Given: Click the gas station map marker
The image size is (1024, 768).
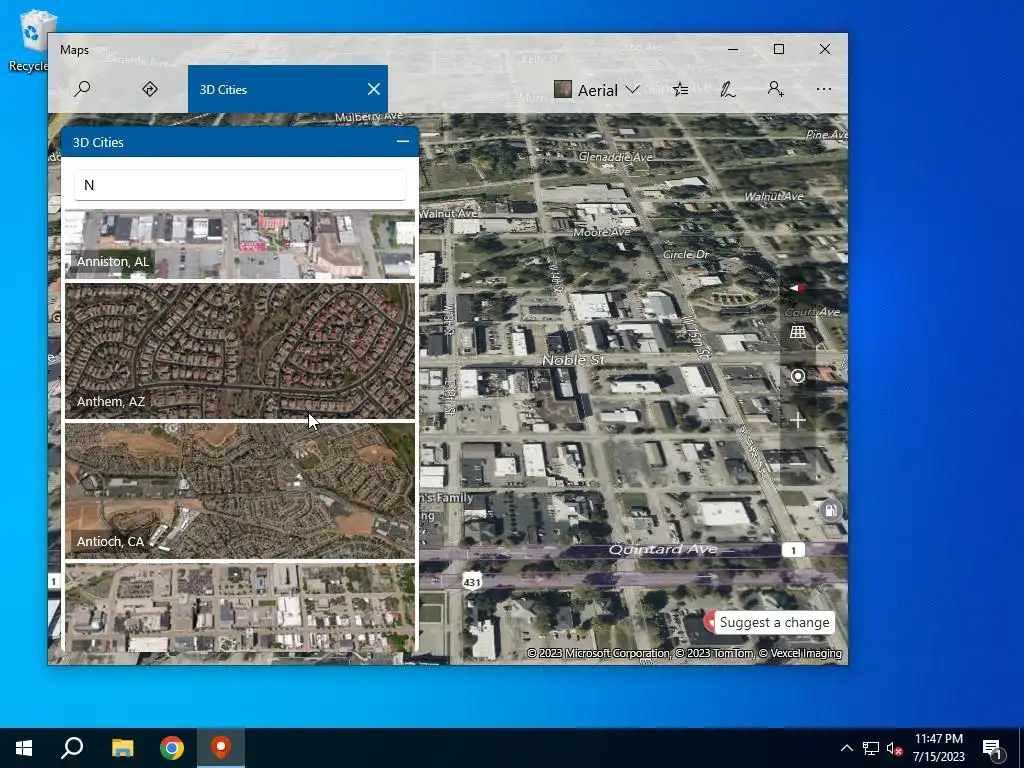Looking at the screenshot, I should pos(830,511).
